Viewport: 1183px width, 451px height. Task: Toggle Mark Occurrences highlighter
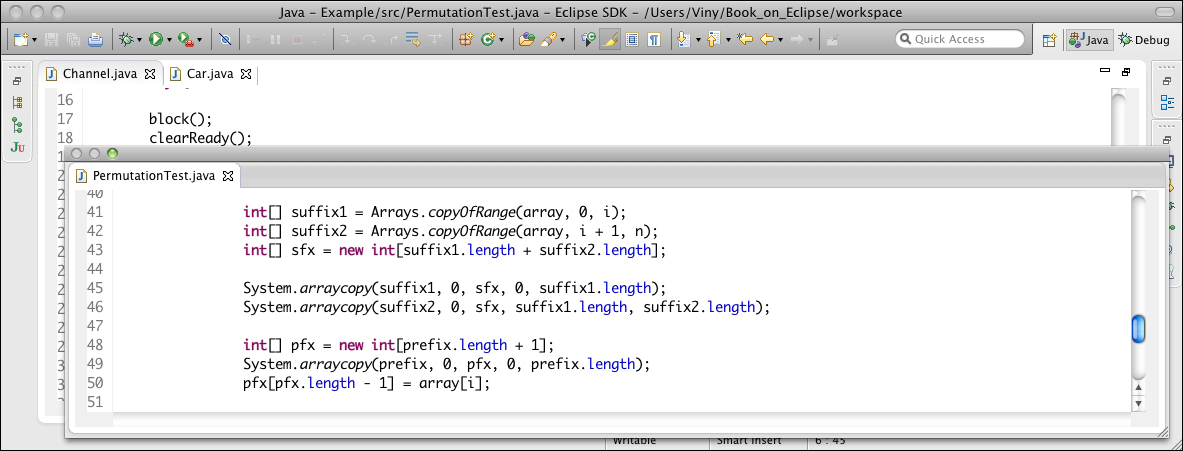pos(610,39)
